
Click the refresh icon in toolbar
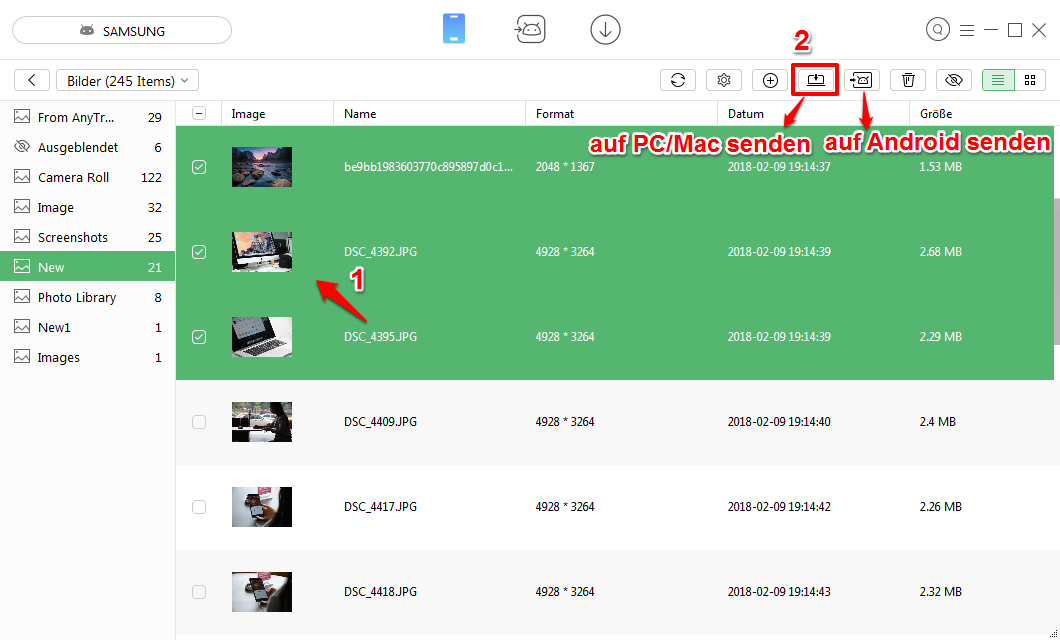point(678,81)
